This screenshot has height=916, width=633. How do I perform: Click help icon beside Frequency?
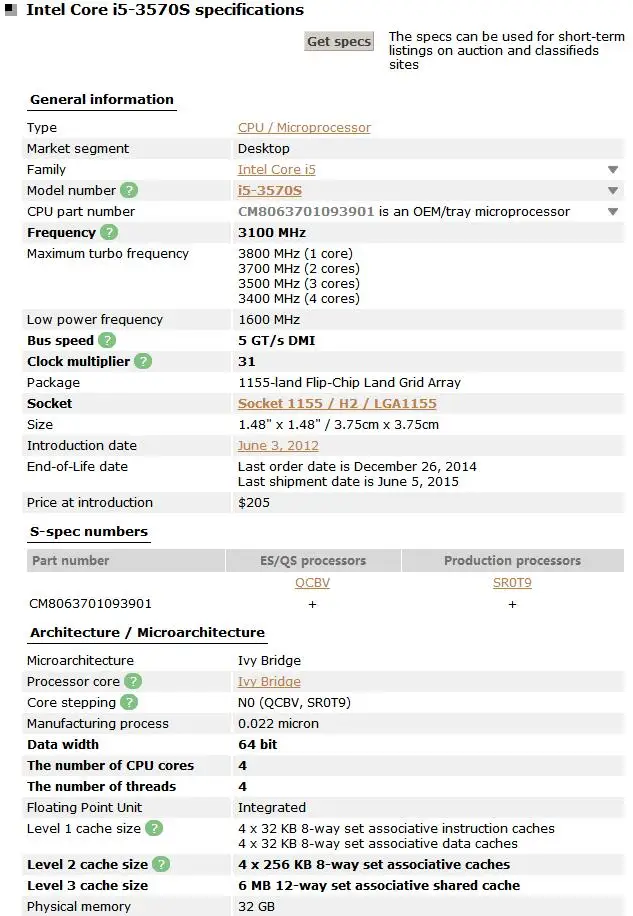click(x=109, y=232)
